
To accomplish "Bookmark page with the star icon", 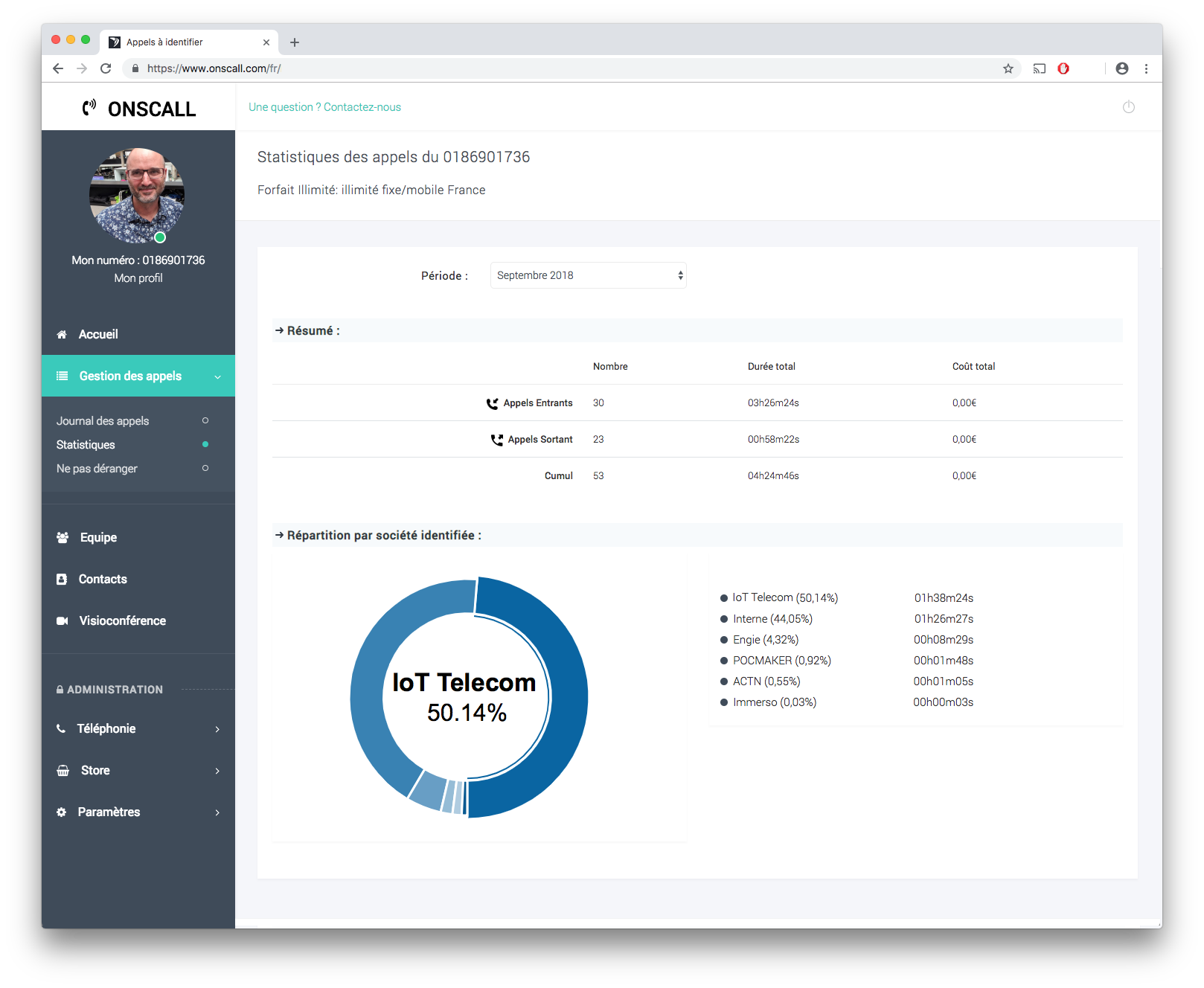I will point(1008,68).
